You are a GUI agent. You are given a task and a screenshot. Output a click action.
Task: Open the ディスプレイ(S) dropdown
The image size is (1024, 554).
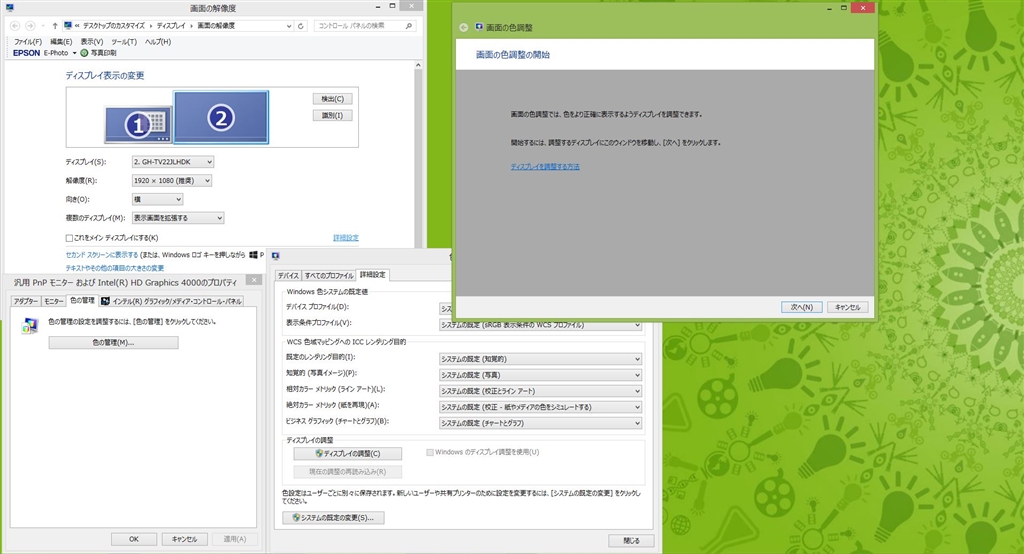[173, 162]
